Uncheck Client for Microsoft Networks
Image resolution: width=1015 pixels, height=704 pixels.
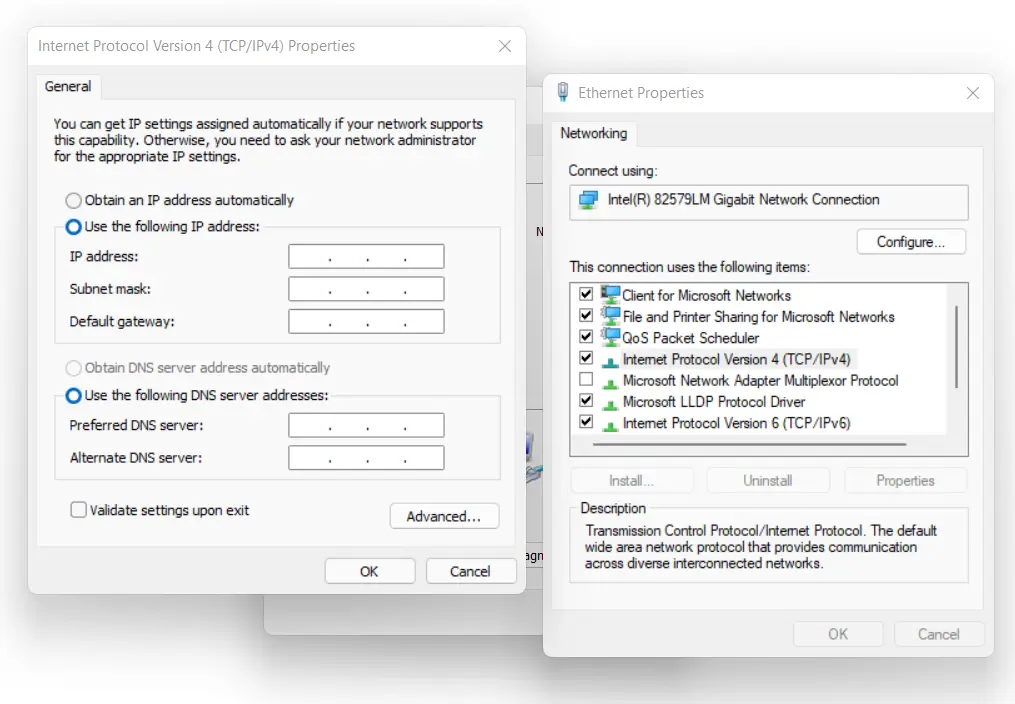tap(586, 294)
